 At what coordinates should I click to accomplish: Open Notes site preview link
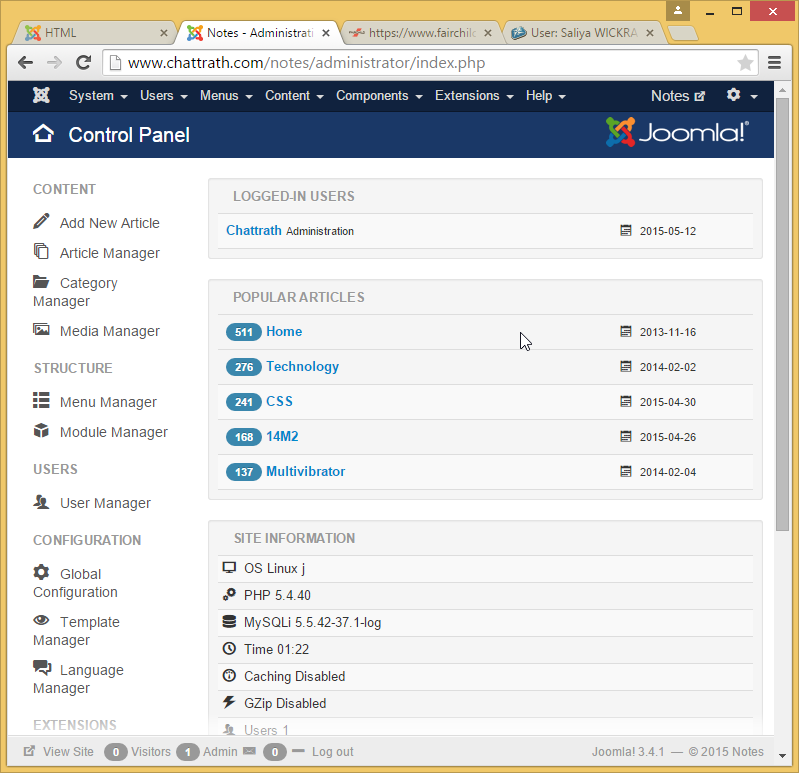(677, 96)
